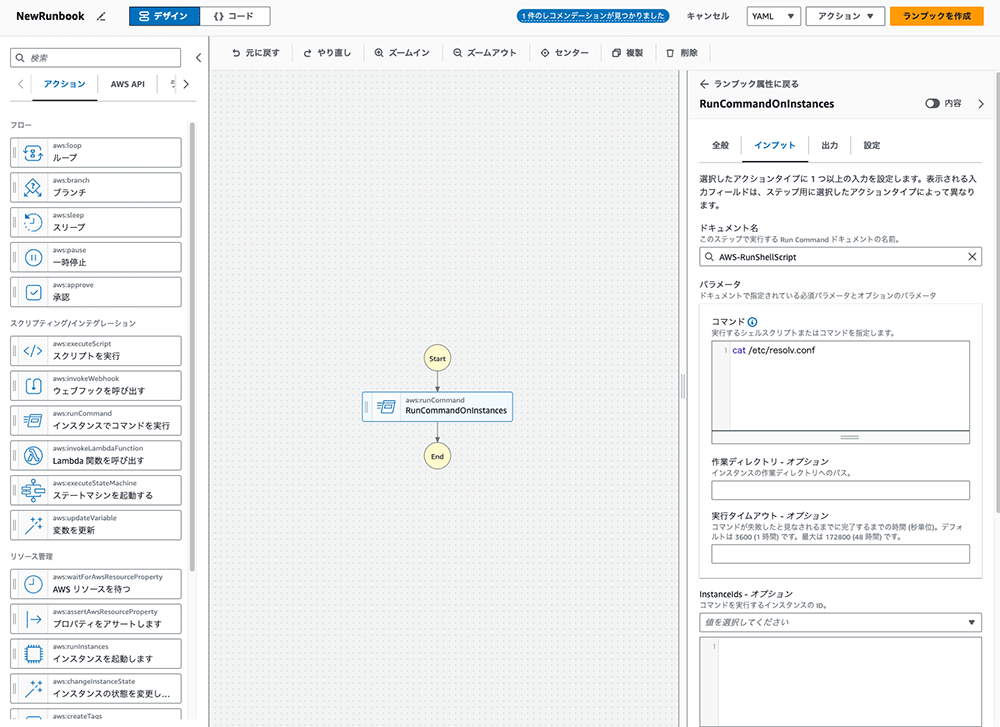Click the ランブックを作成 button

click(x=936, y=16)
